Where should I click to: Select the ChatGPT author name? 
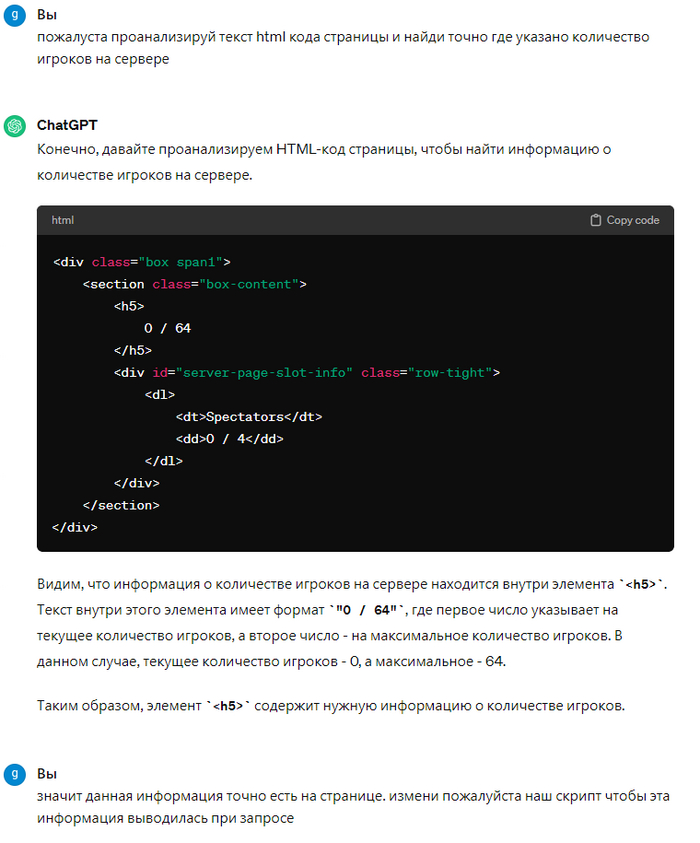tap(67, 125)
